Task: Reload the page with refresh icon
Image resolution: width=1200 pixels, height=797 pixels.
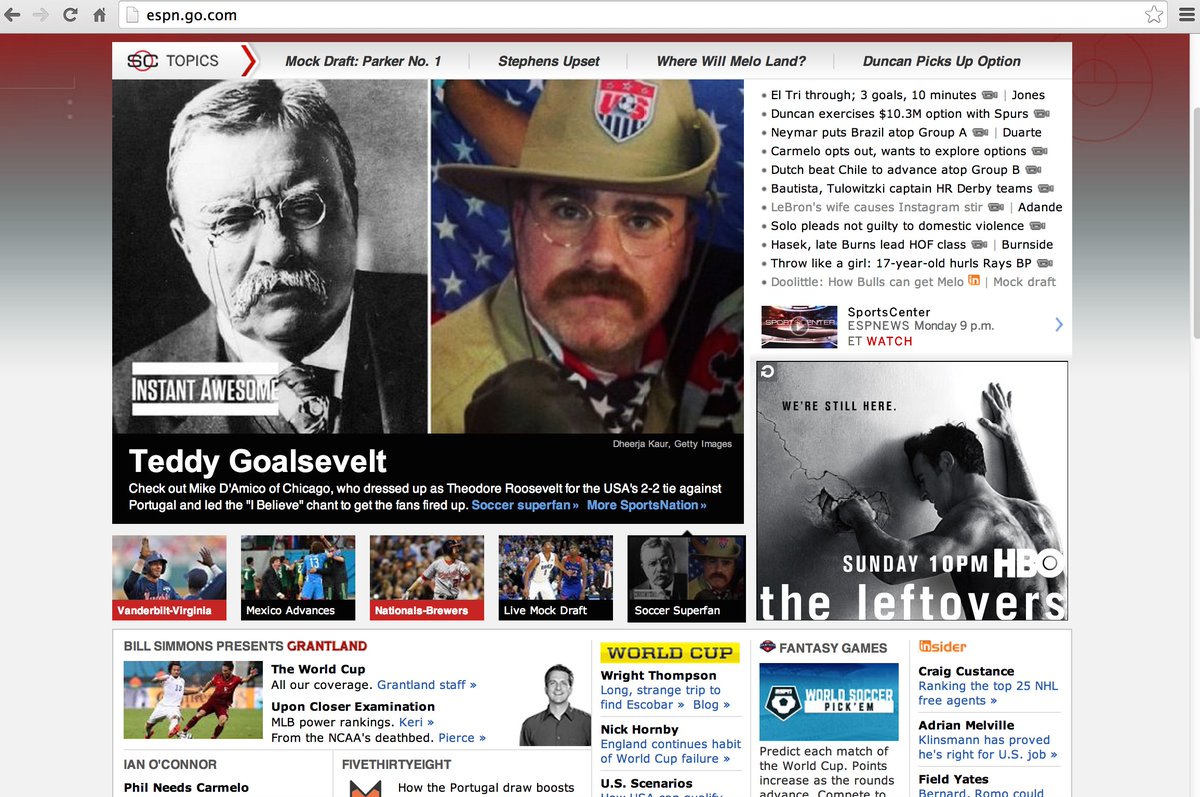Action: coord(70,15)
